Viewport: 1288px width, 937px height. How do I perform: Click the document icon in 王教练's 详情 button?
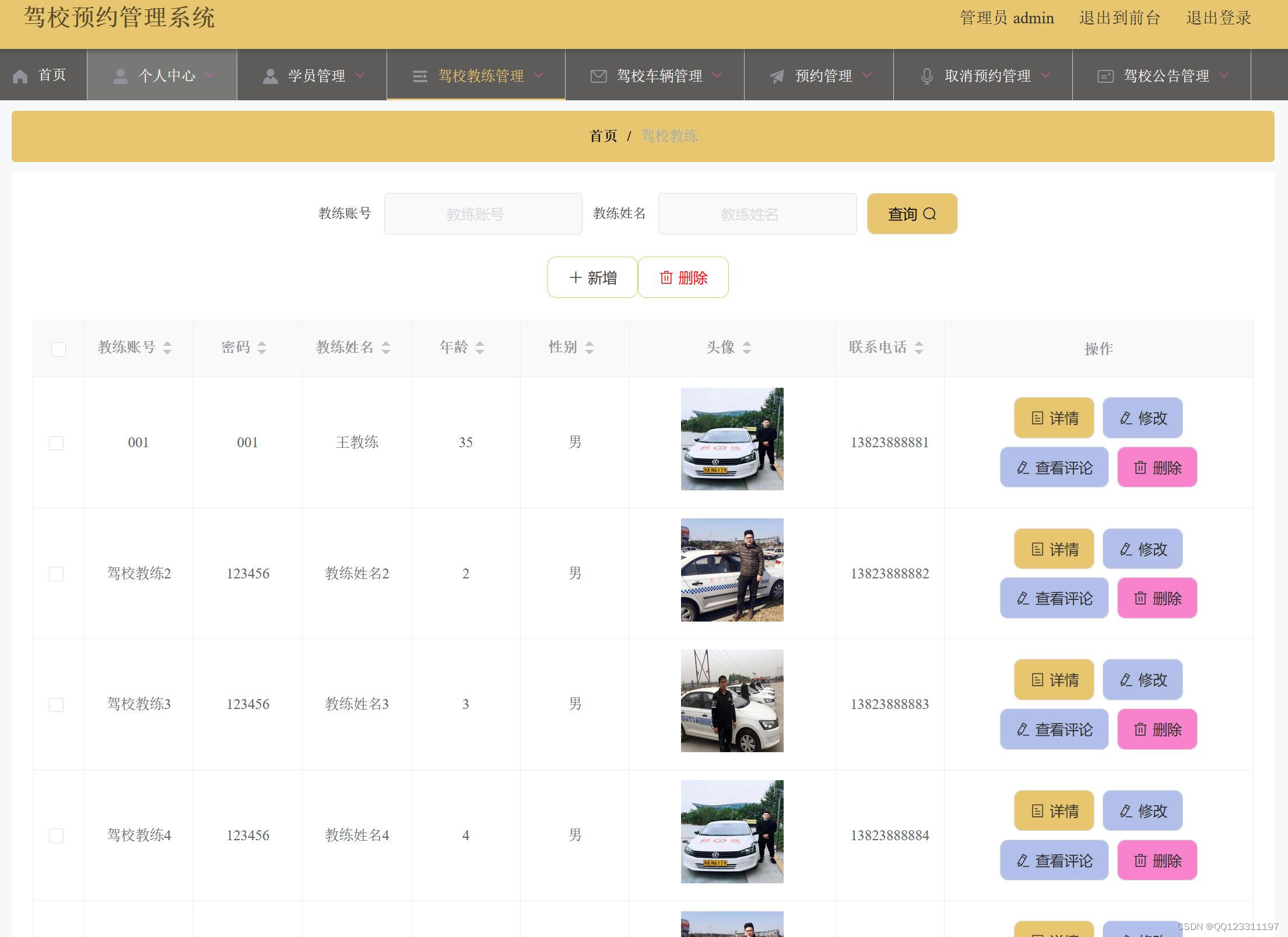(x=1037, y=418)
